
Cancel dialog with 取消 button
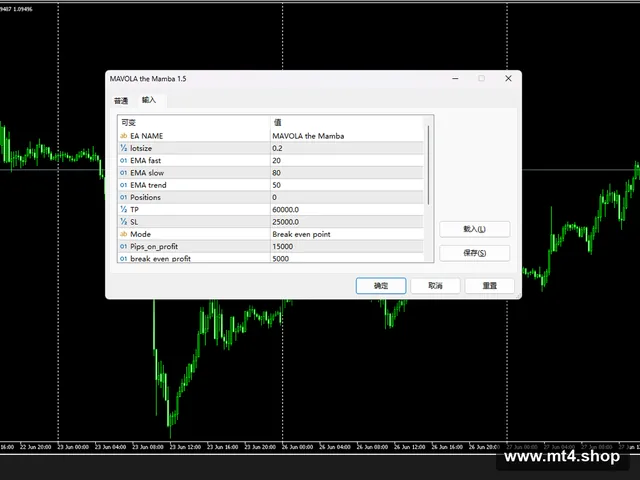[435, 286]
